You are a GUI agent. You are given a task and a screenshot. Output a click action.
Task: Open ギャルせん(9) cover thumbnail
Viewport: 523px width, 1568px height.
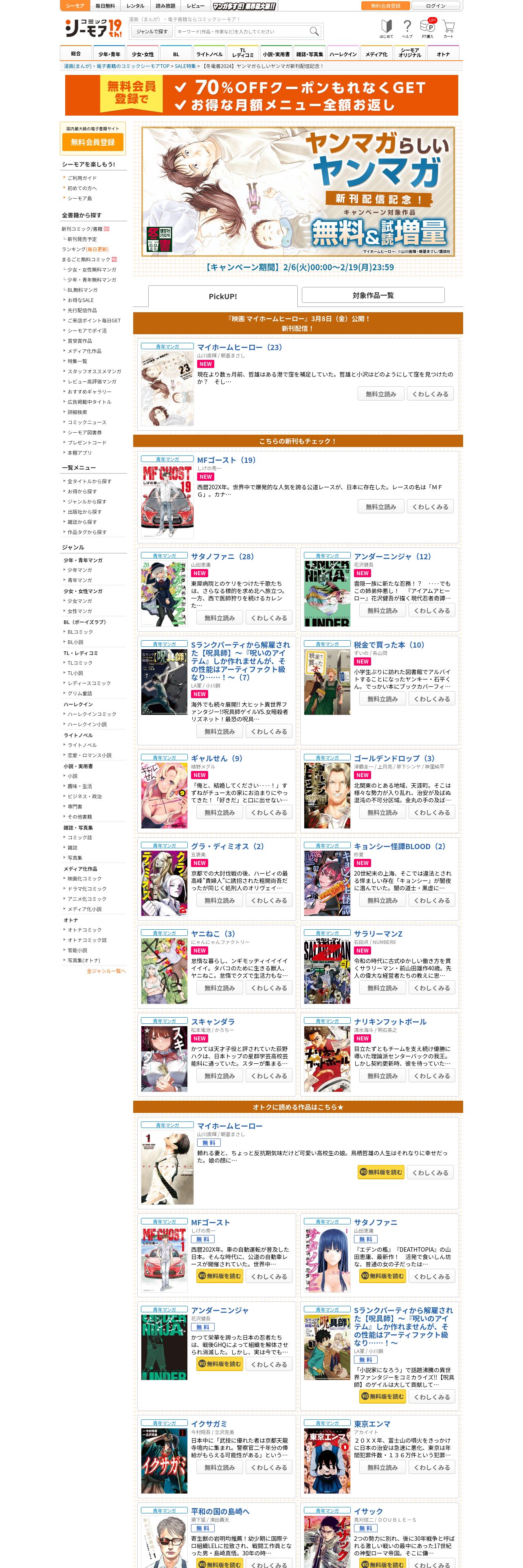(x=165, y=795)
